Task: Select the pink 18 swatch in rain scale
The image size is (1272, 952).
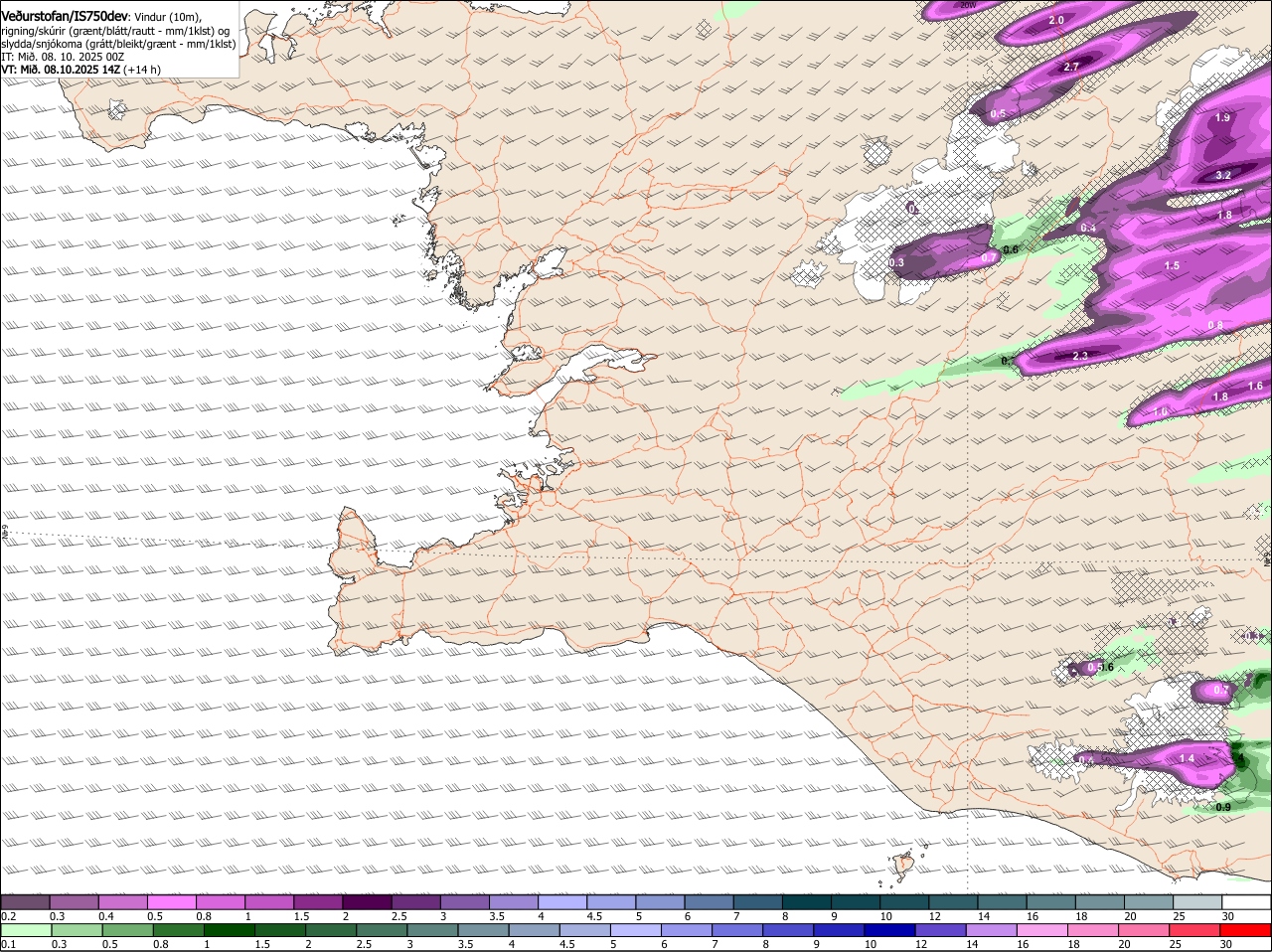Action: 1093,929
